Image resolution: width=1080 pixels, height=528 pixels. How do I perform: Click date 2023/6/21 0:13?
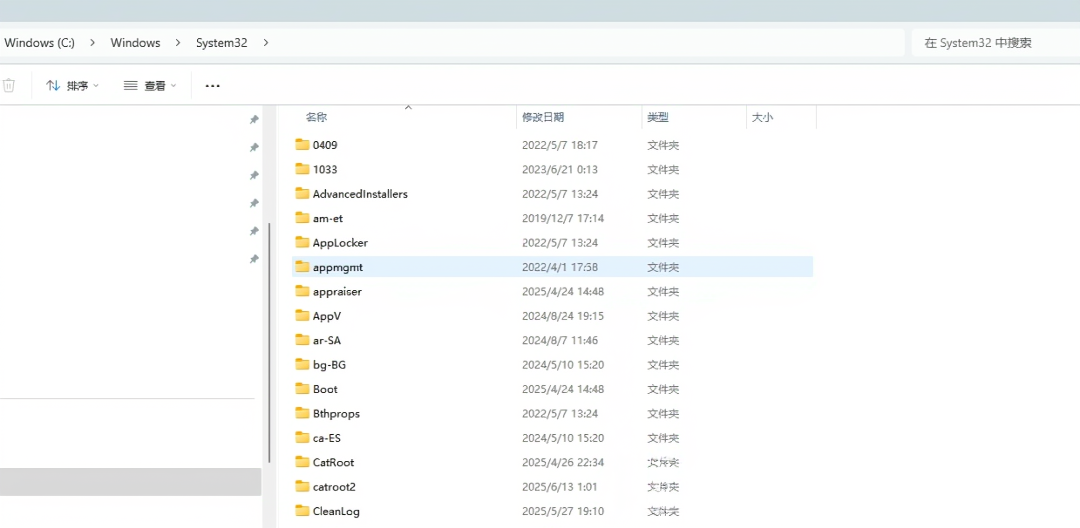(x=560, y=169)
